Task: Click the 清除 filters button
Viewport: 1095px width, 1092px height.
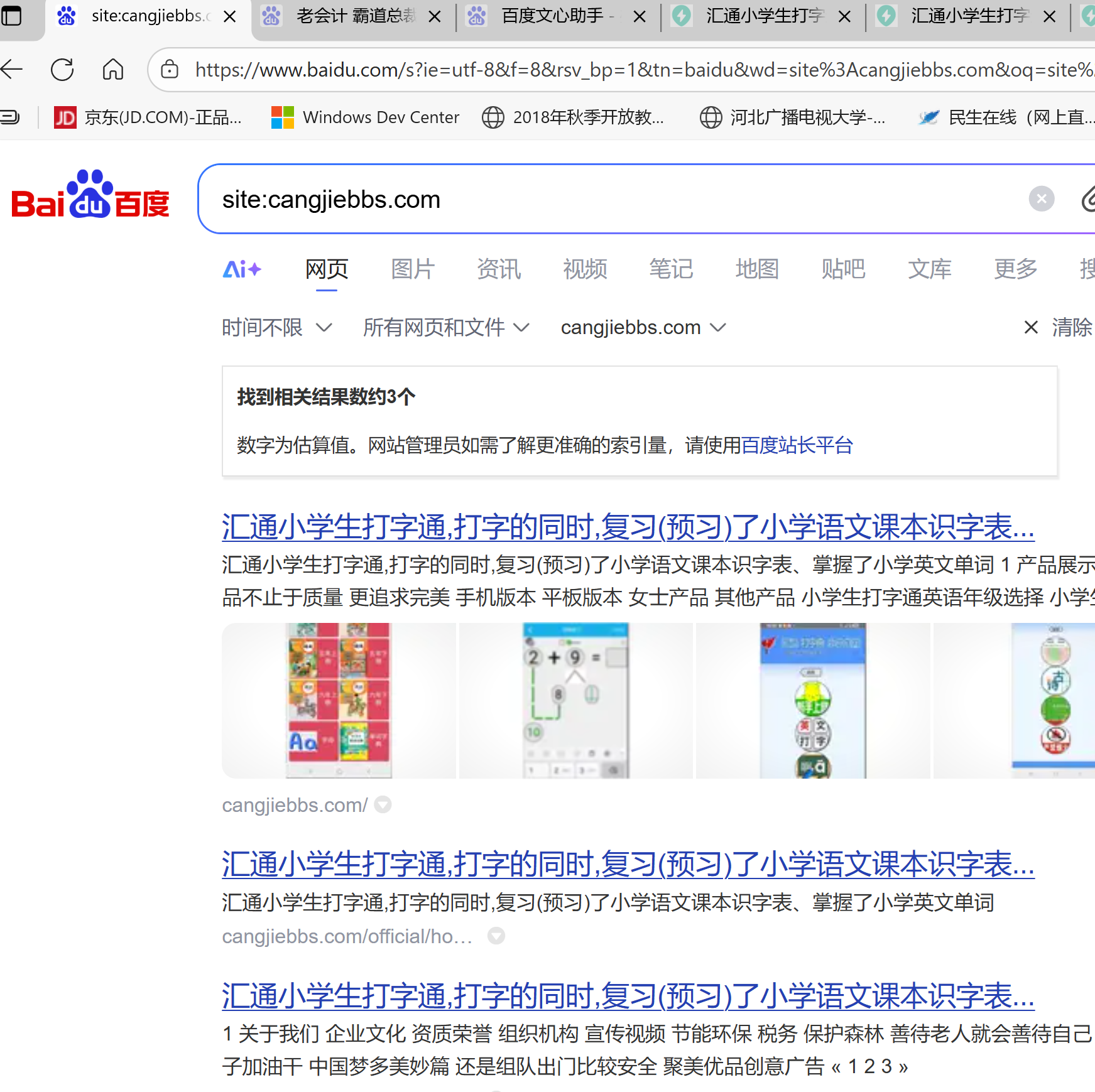Action: tap(1072, 327)
